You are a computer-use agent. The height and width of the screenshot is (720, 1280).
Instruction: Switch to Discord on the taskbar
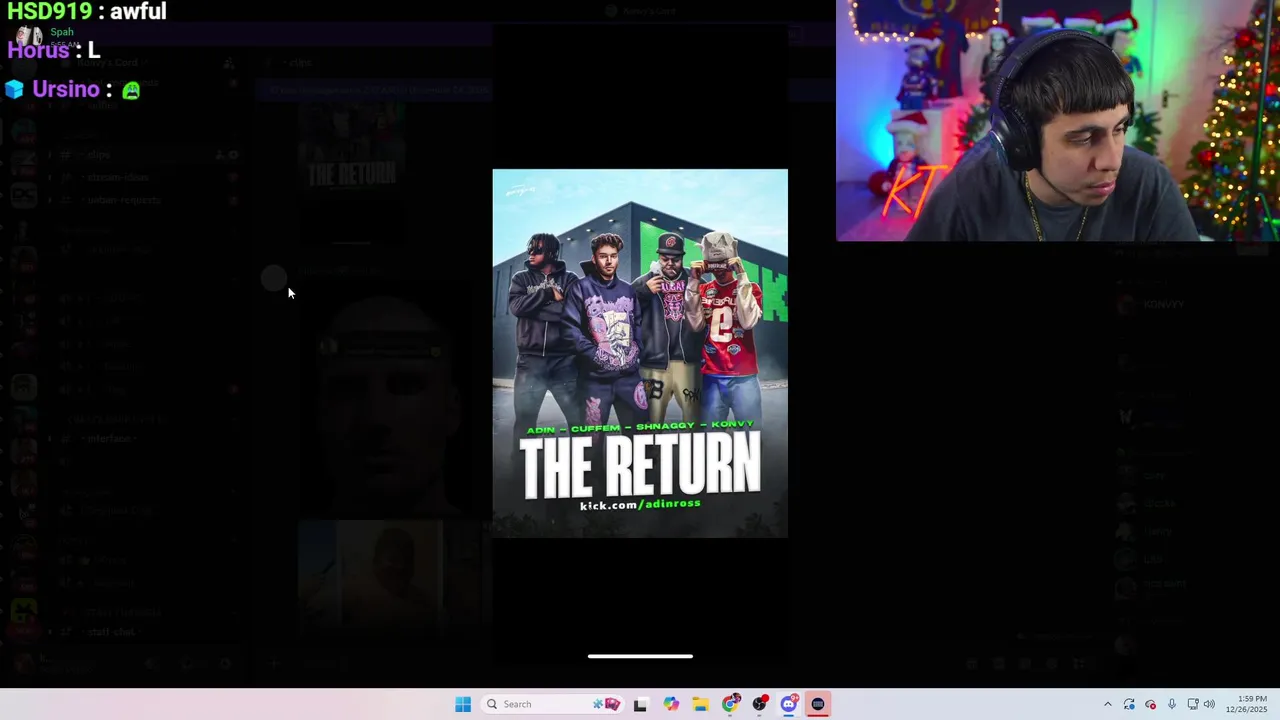pyautogui.click(x=789, y=704)
